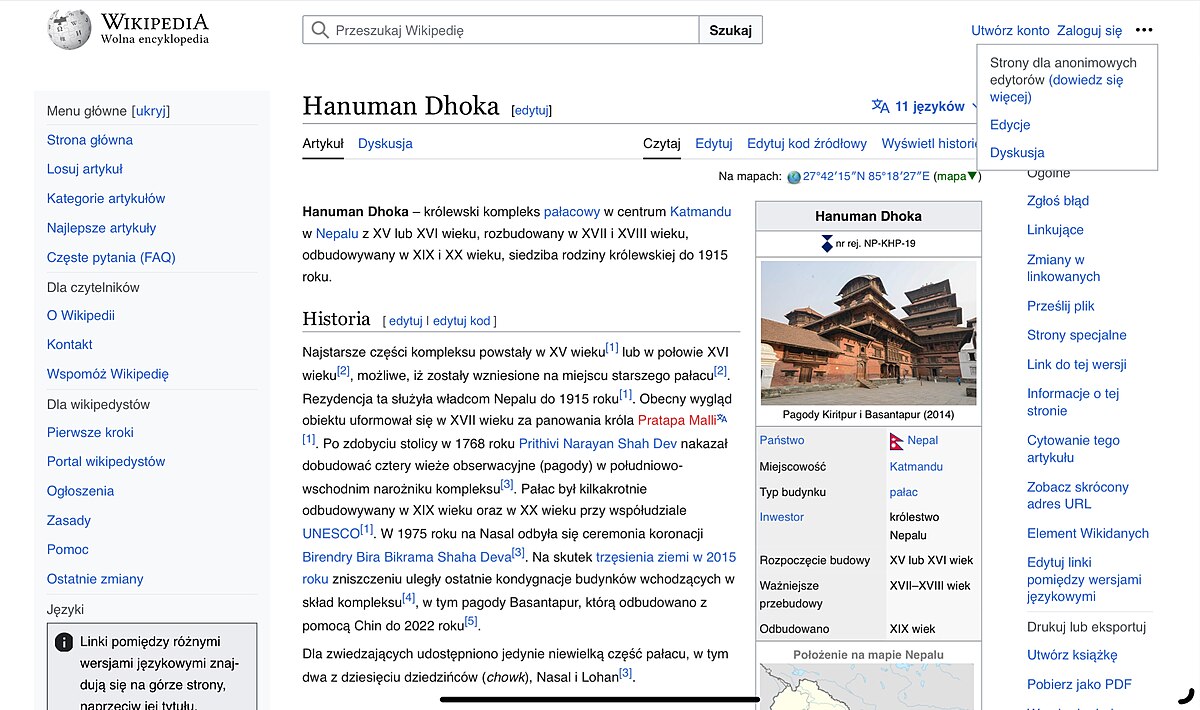Image resolution: width=1200 pixels, height=710 pixels.
Task: Click Pomoc sidebar link
Action: point(68,549)
